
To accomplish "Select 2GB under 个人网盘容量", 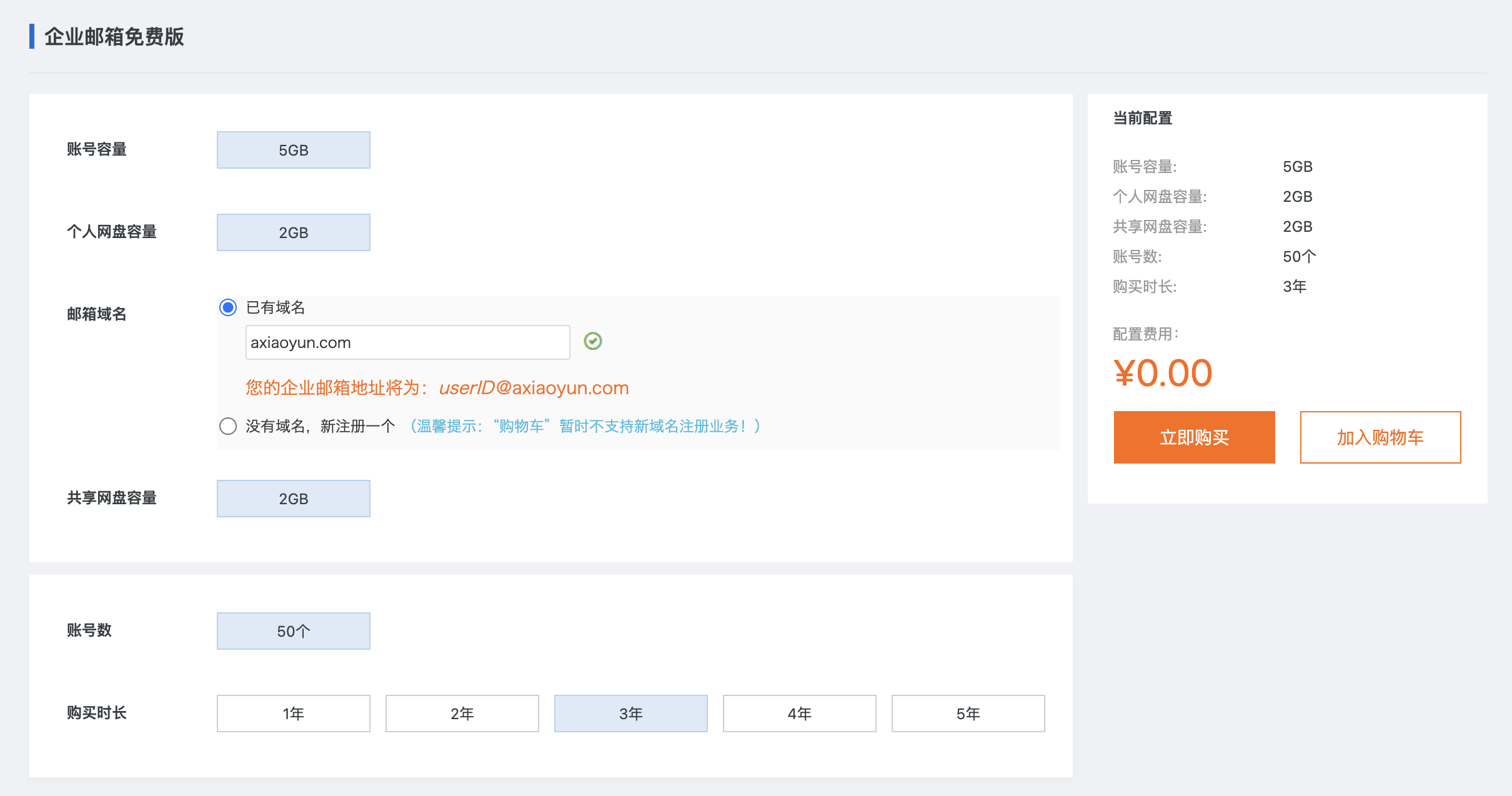I will pyautogui.click(x=293, y=232).
